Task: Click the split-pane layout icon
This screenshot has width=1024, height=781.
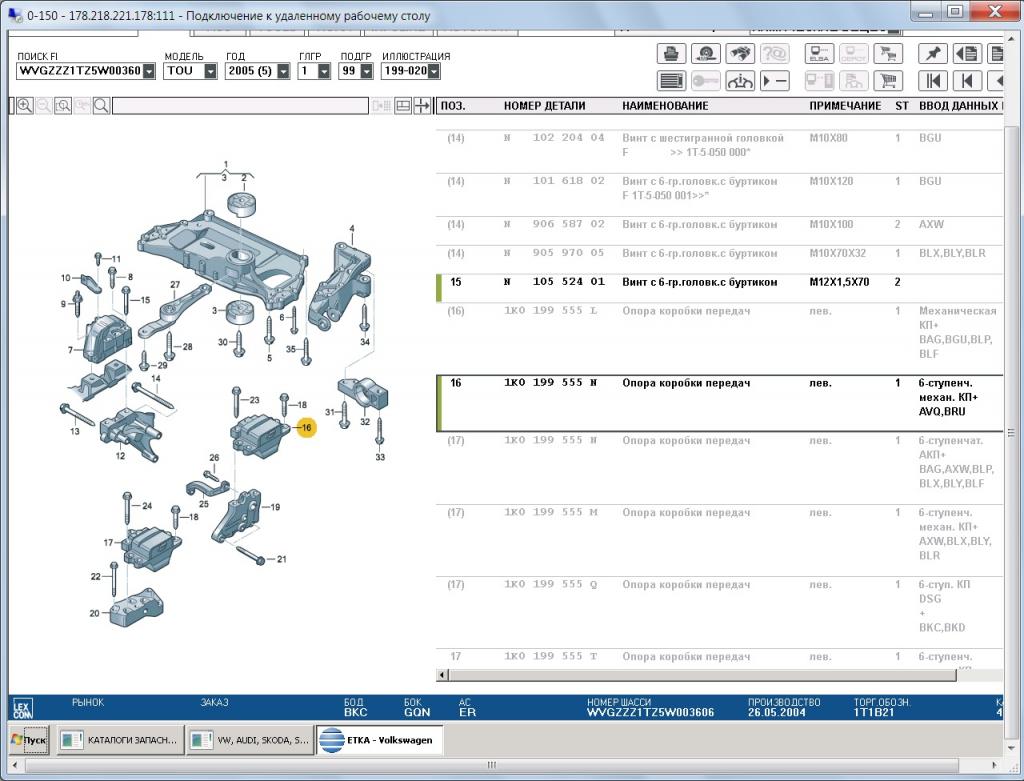Action: 403,106
